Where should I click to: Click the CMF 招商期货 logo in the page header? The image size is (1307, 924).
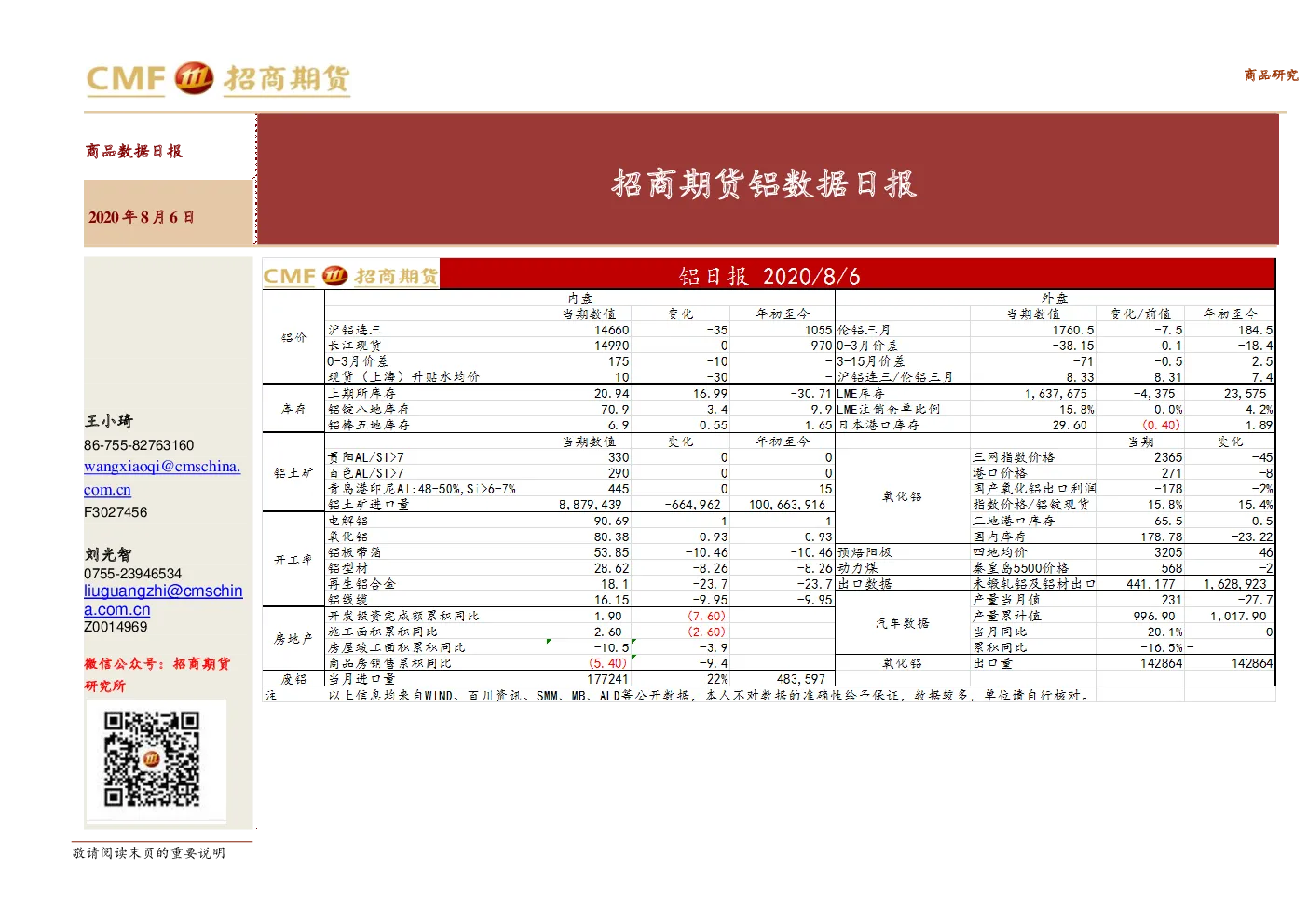pyautogui.click(x=218, y=79)
